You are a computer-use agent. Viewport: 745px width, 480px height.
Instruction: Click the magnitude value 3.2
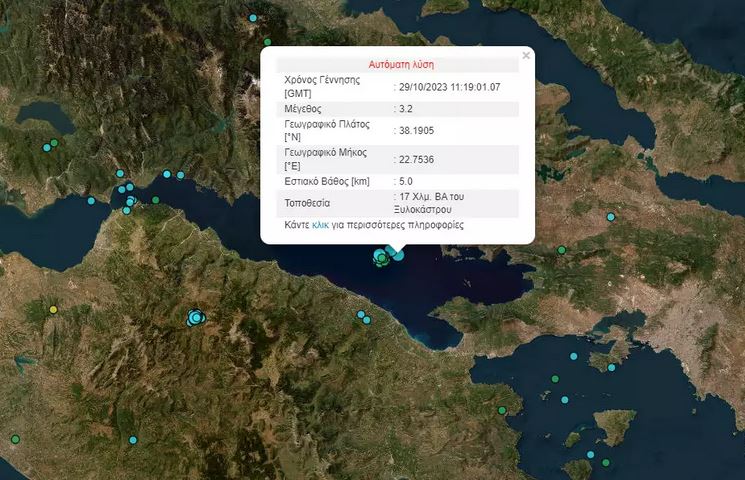(406, 107)
